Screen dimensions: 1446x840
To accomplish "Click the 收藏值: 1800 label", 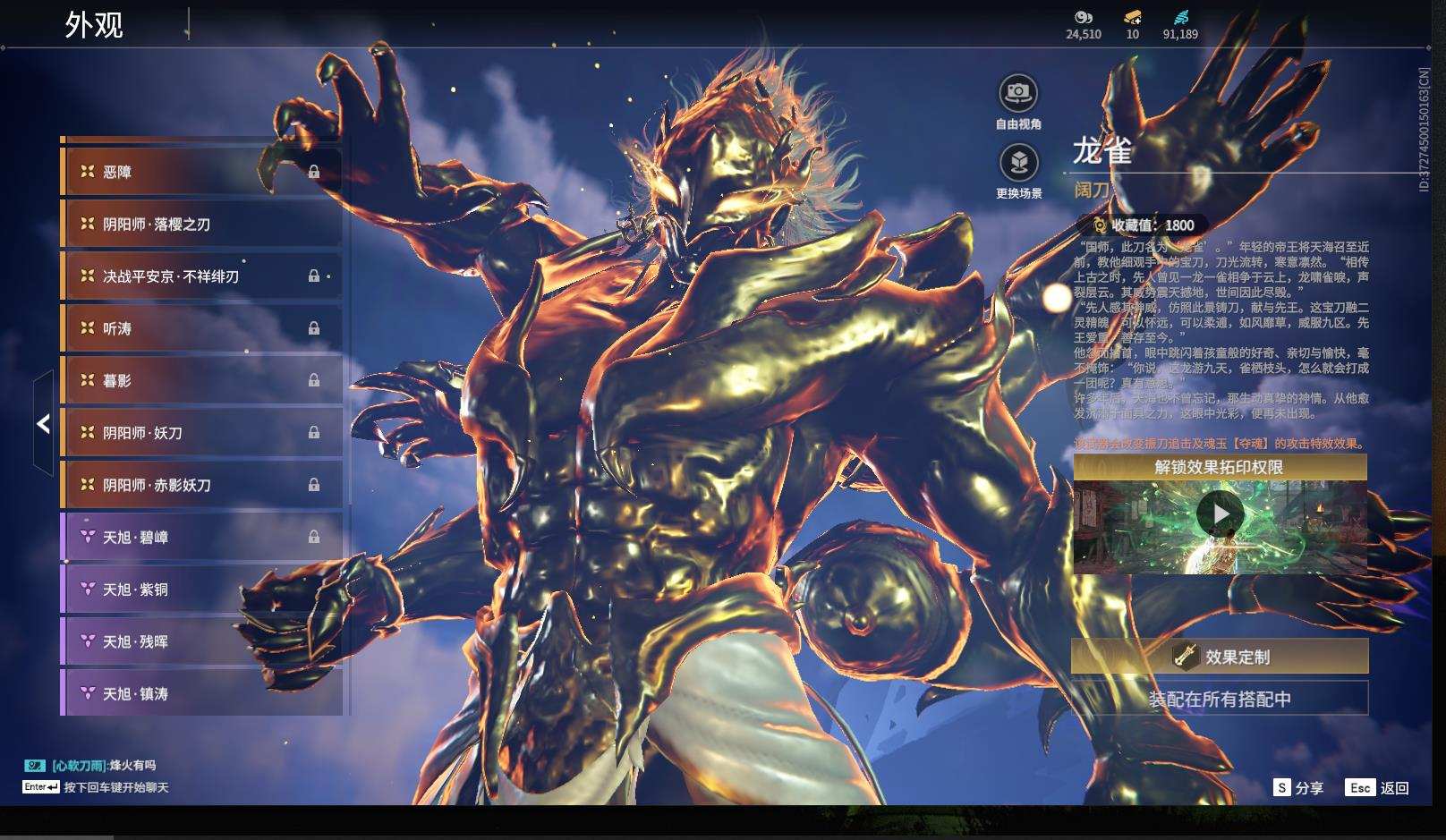I will [x=1153, y=225].
